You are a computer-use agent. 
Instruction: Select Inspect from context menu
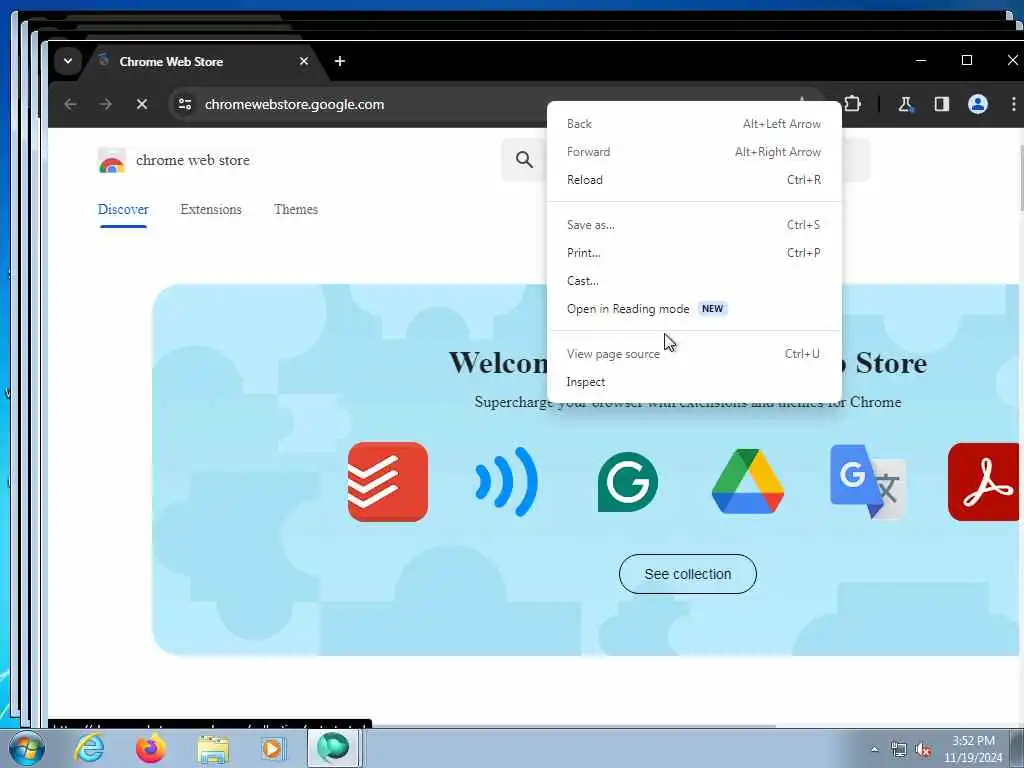pos(694,382)
